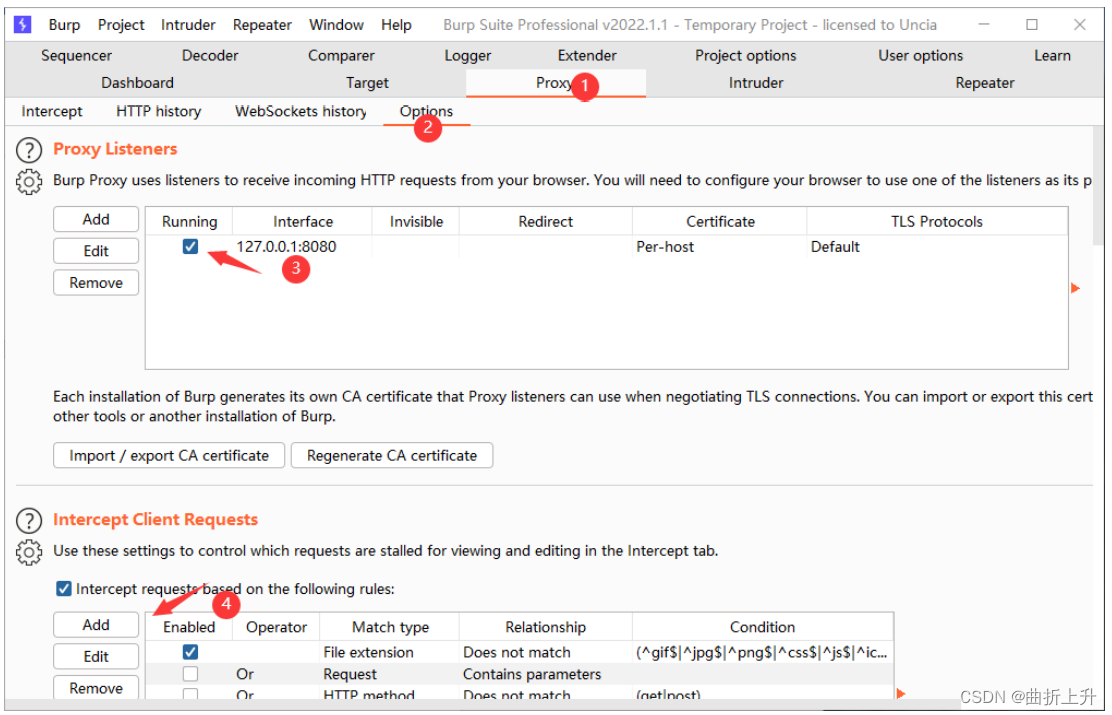Click the Redirect column header
Image resolution: width=1112 pixels, height=715 pixels.
(545, 222)
